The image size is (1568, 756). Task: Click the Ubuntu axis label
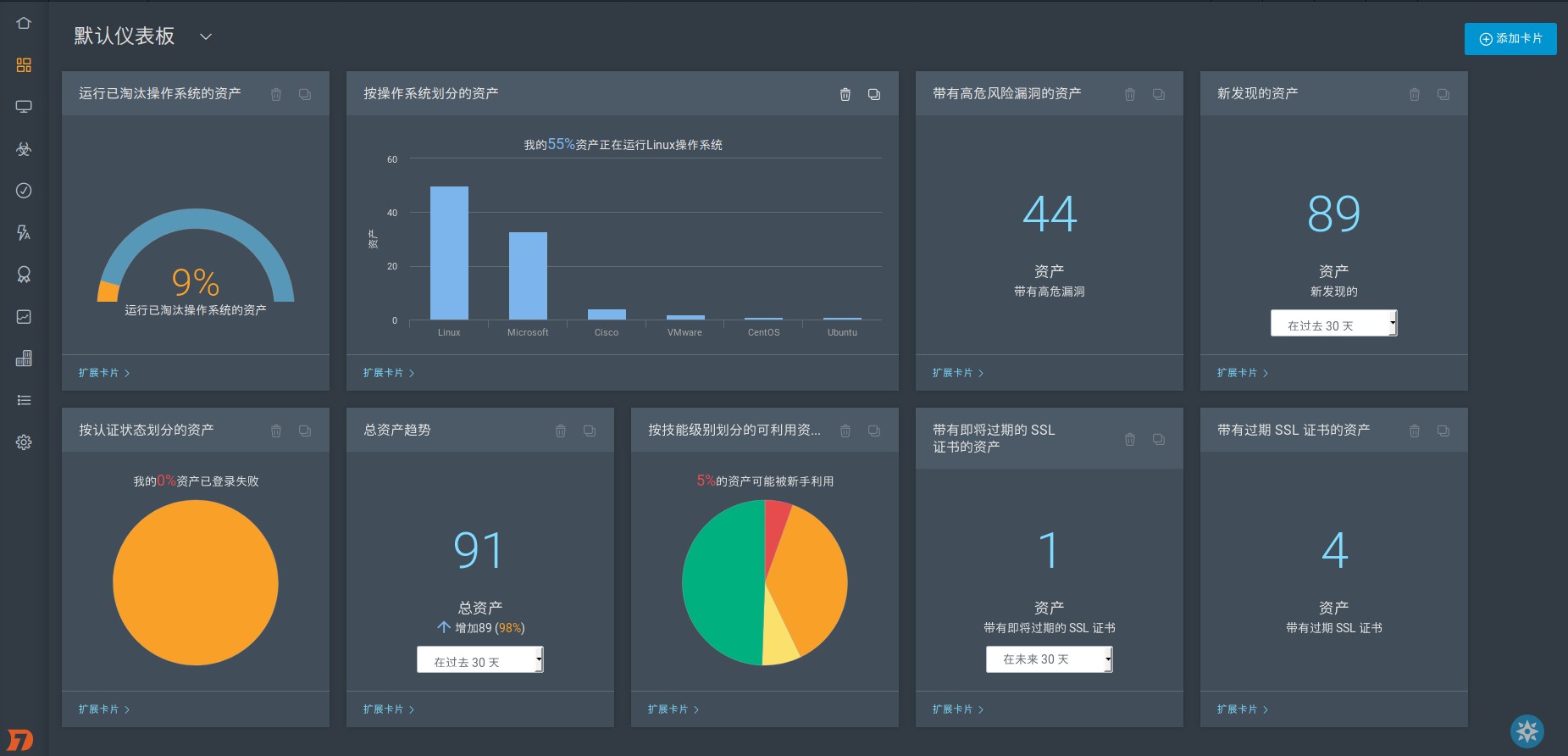coord(842,332)
